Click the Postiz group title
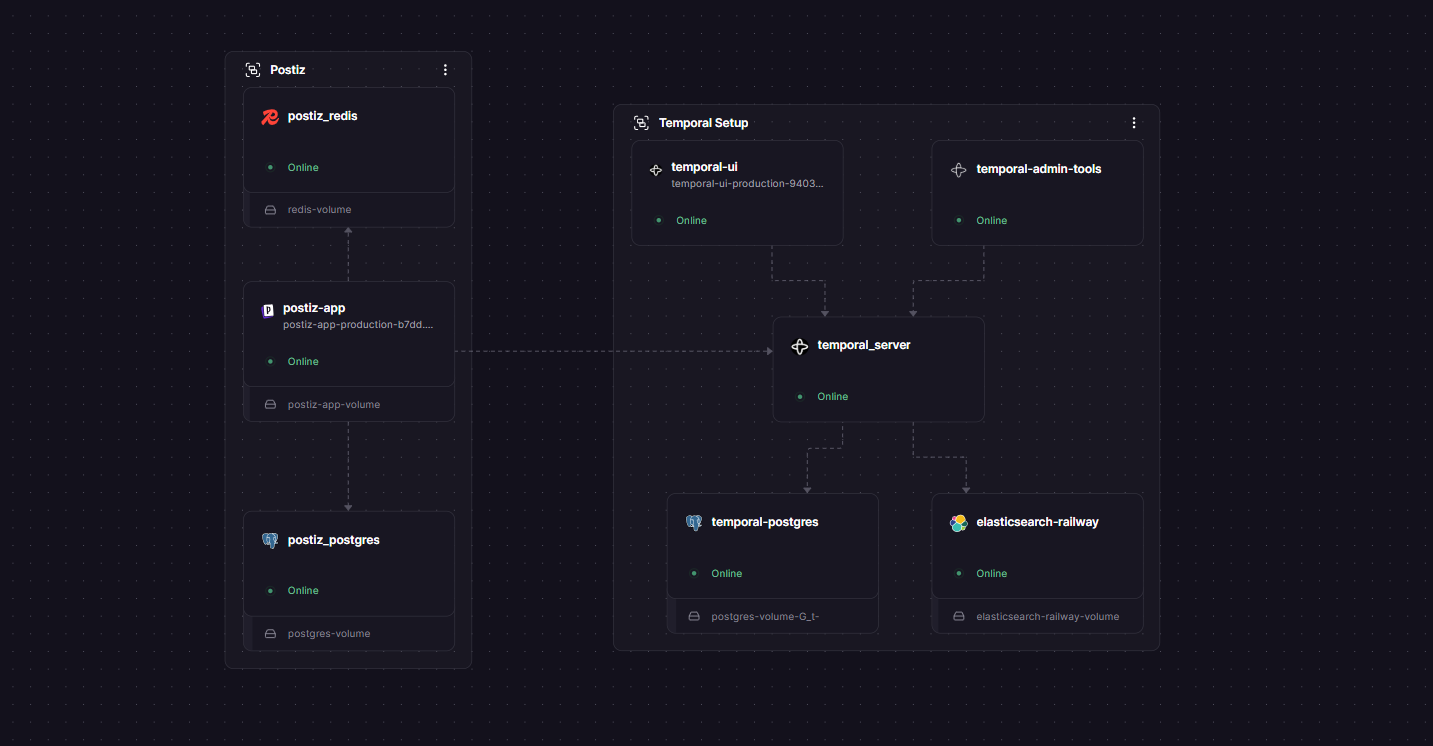Image resolution: width=1433 pixels, height=746 pixels. 288,70
